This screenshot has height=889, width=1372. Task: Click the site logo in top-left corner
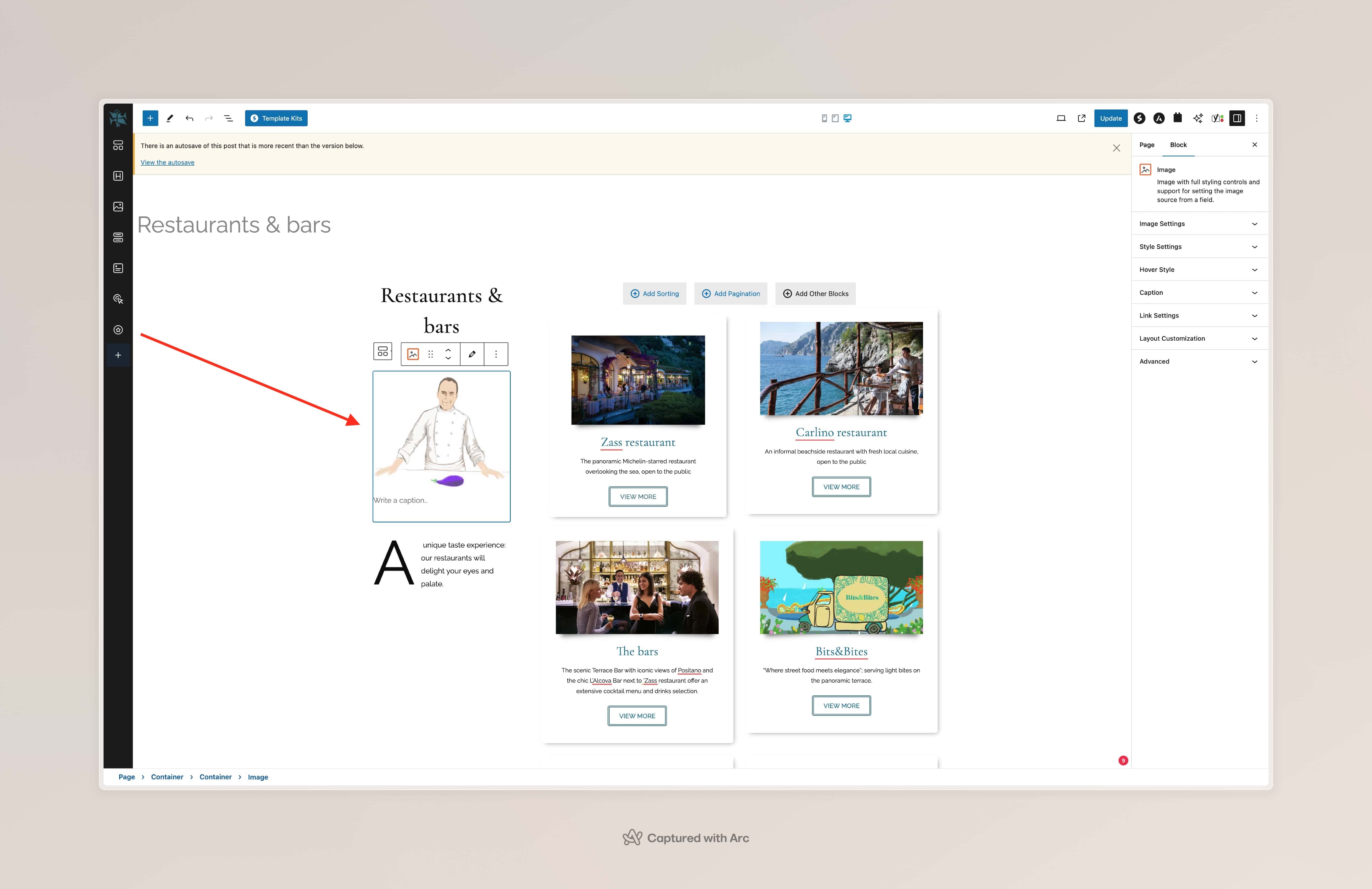coord(118,118)
